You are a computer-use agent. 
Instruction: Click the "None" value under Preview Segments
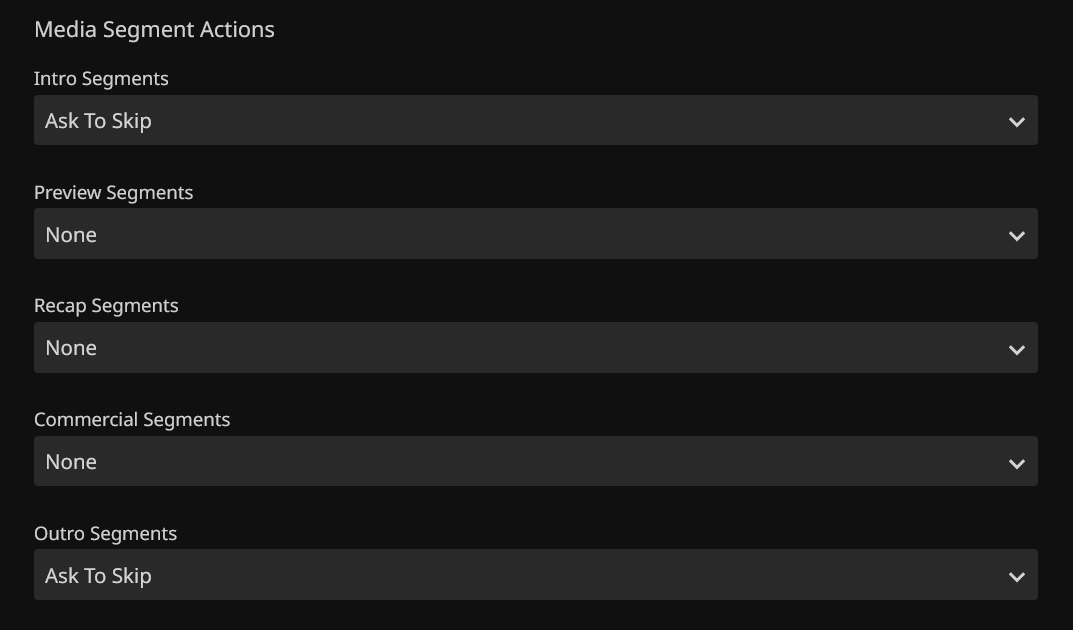click(x=71, y=235)
